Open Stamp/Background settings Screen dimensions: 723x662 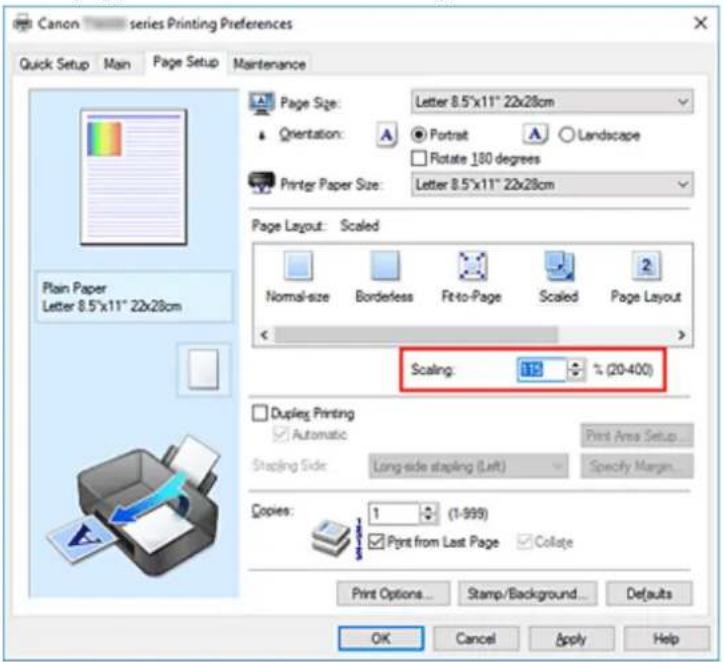(x=527, y=593)
